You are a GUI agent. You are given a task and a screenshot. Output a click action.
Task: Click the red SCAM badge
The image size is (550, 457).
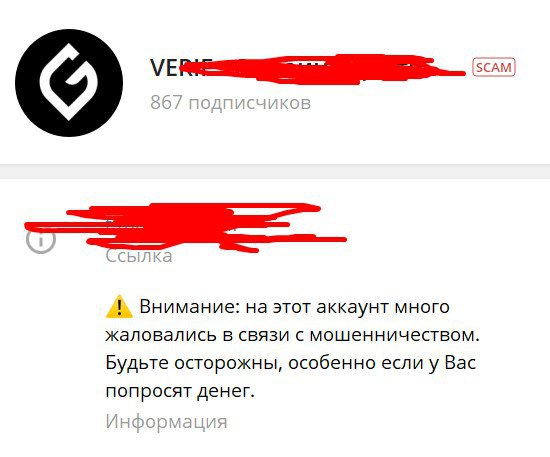pyautogui.click(x=494, y=67)
